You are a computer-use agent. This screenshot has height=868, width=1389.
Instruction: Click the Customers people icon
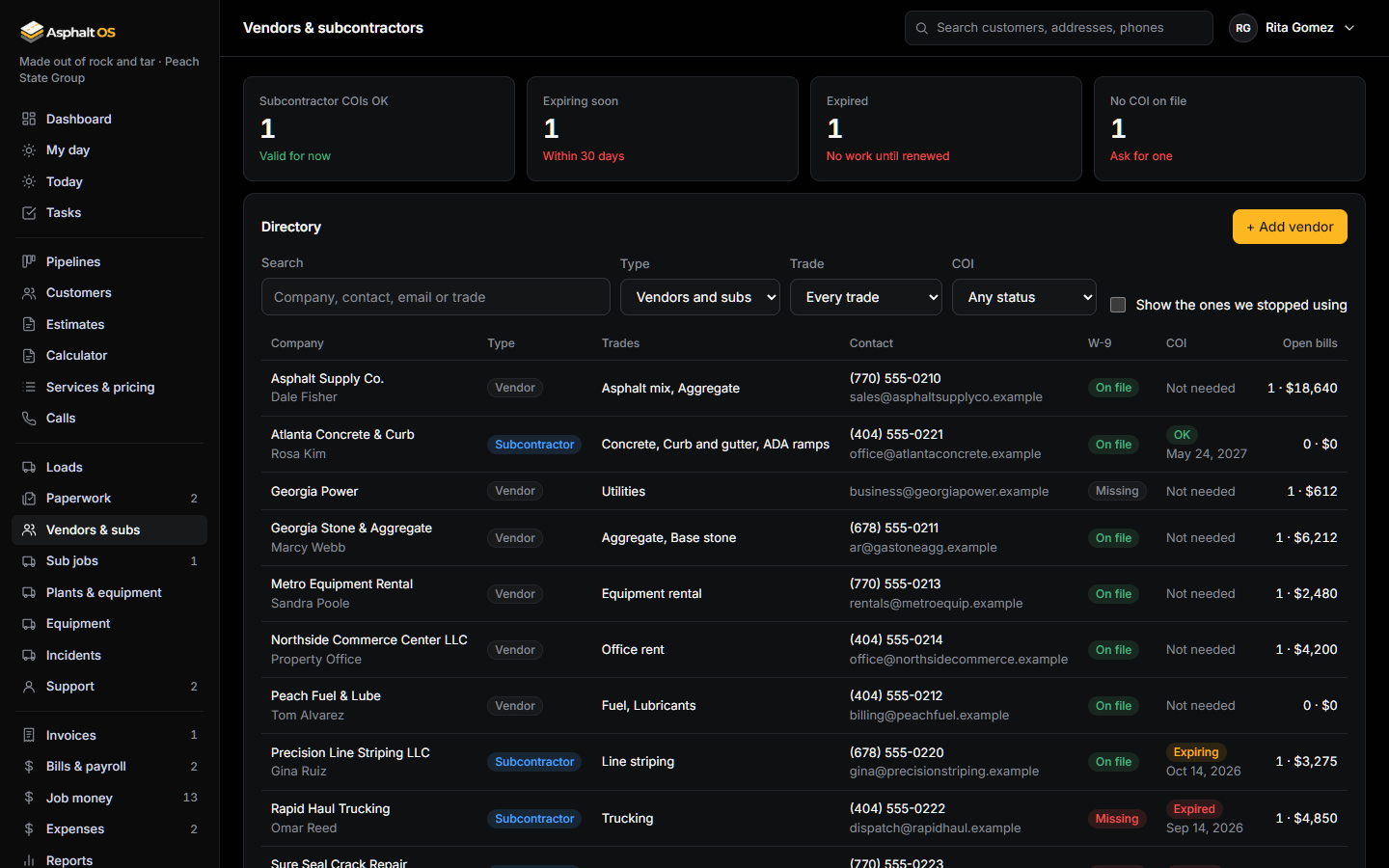tap(29, 293)
